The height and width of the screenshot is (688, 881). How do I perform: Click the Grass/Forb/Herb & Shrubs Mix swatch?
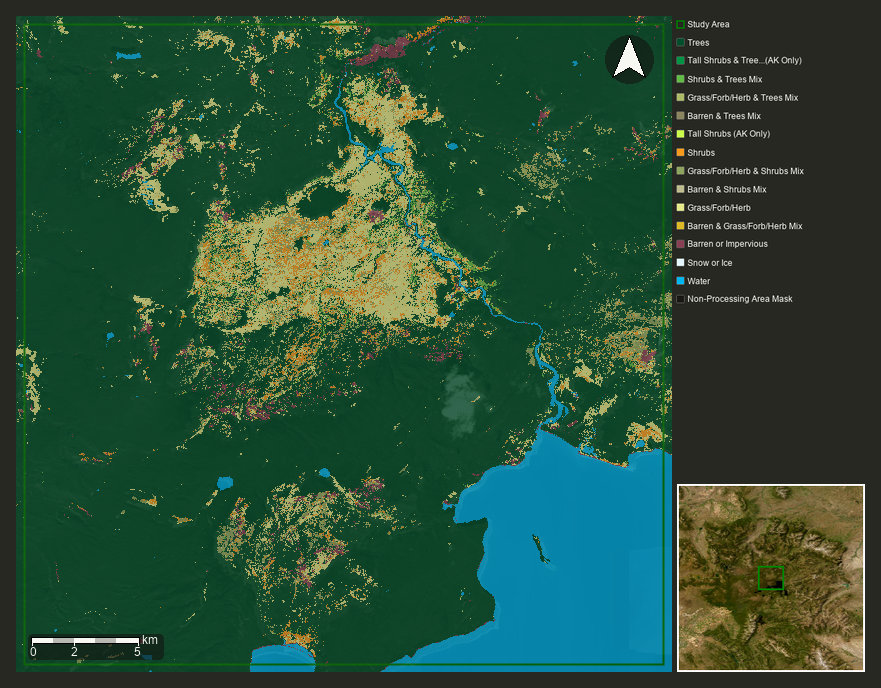click(680, 170)
